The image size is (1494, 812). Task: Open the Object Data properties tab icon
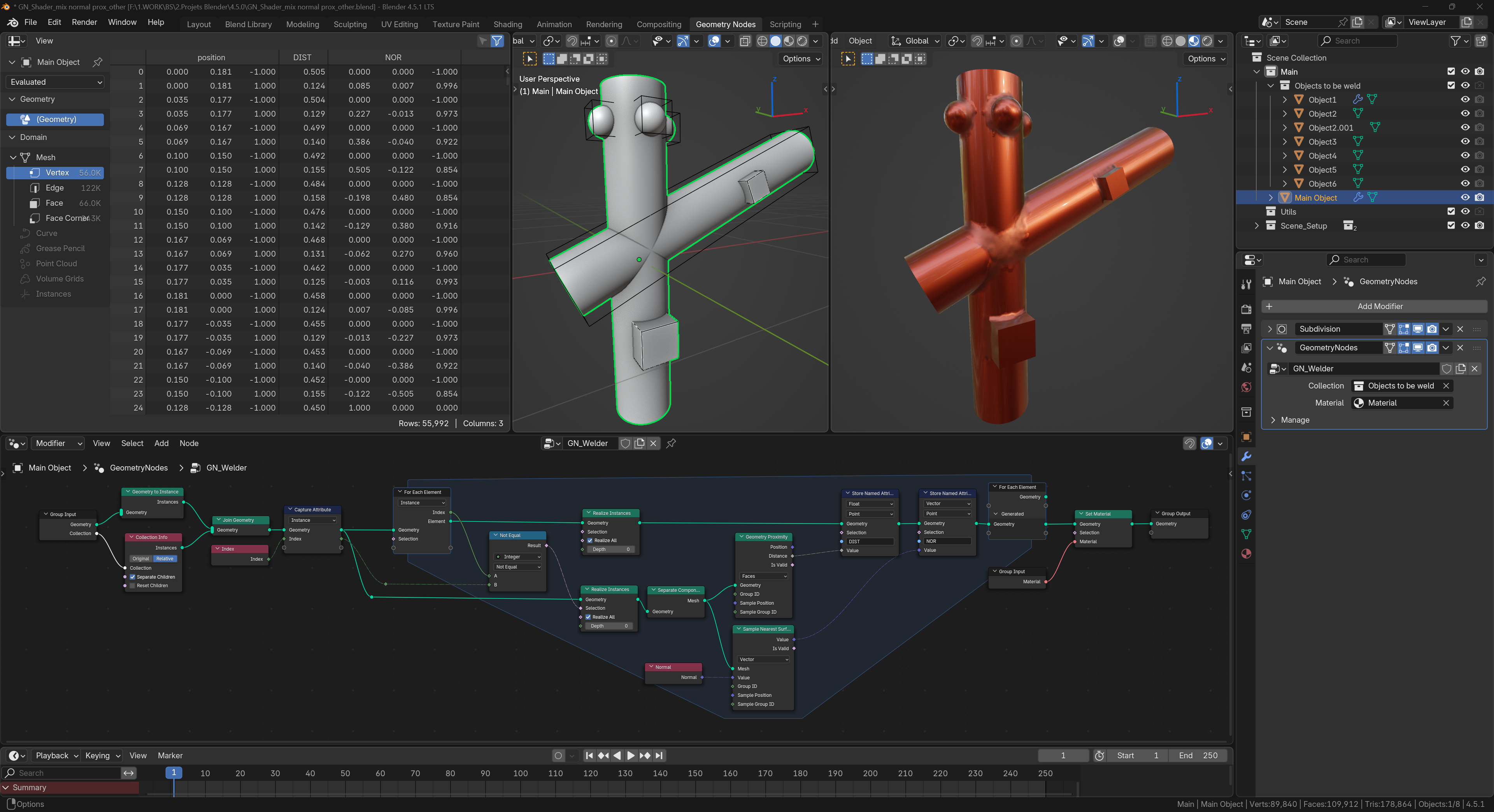tap(1246, 534)
